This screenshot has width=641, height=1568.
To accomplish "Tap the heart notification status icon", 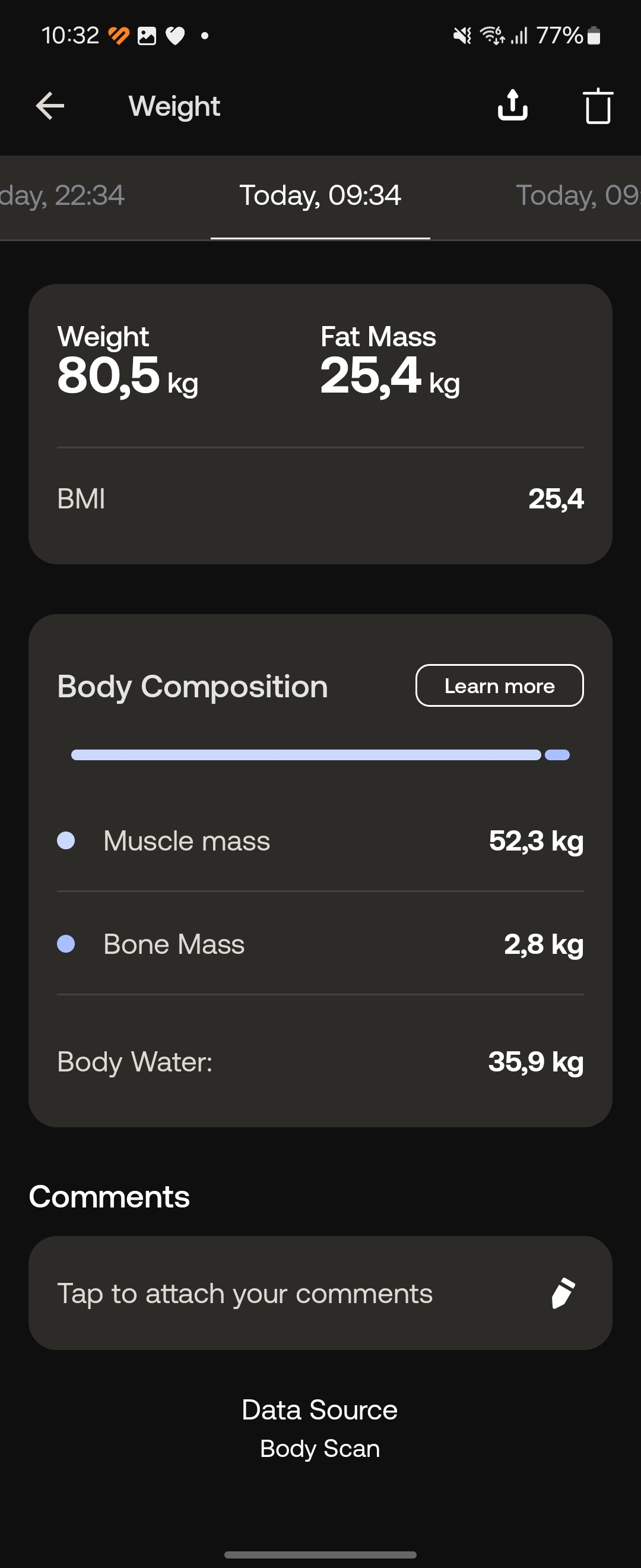I will tap(175, 36).
